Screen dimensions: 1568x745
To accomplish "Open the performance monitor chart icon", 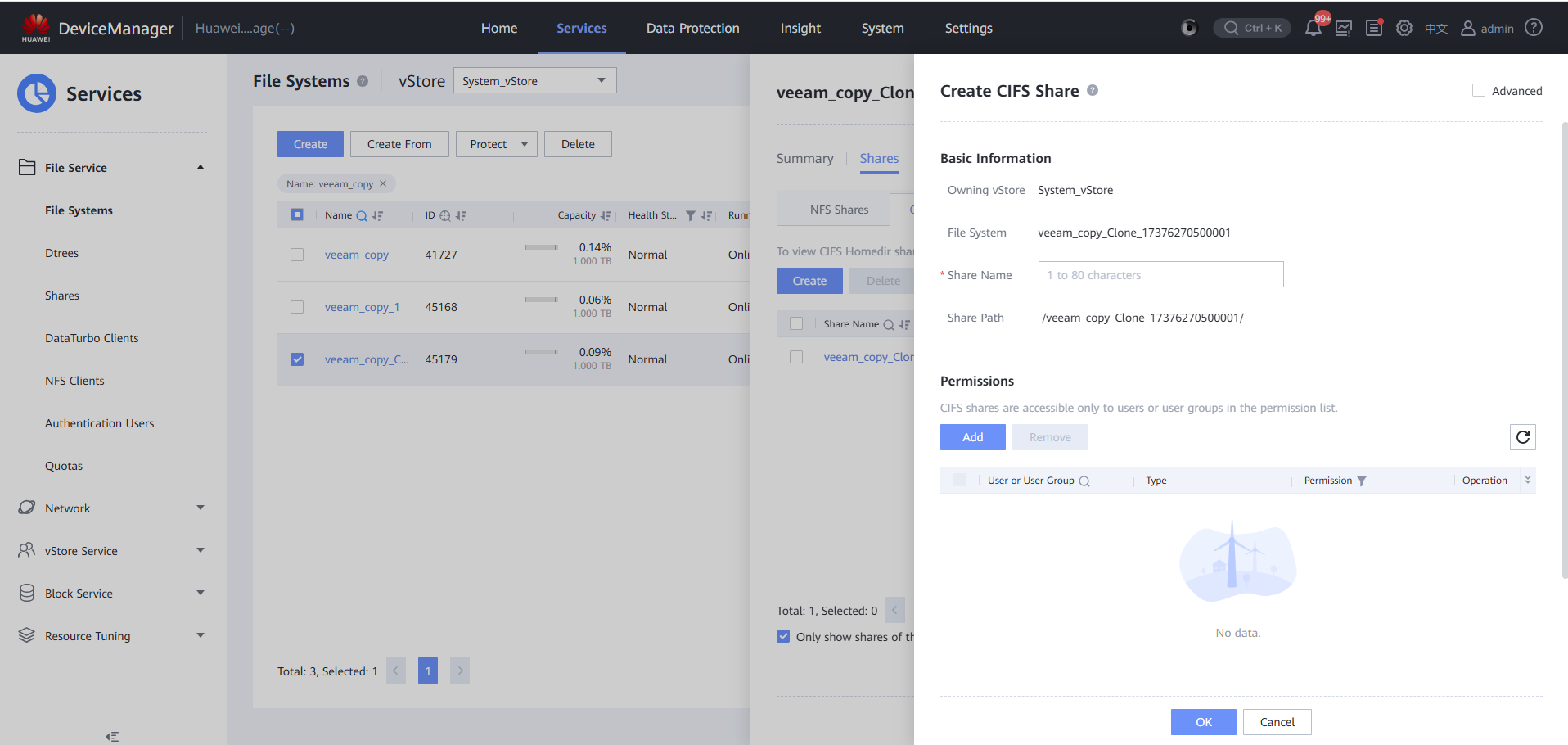I will [1344, 28].
